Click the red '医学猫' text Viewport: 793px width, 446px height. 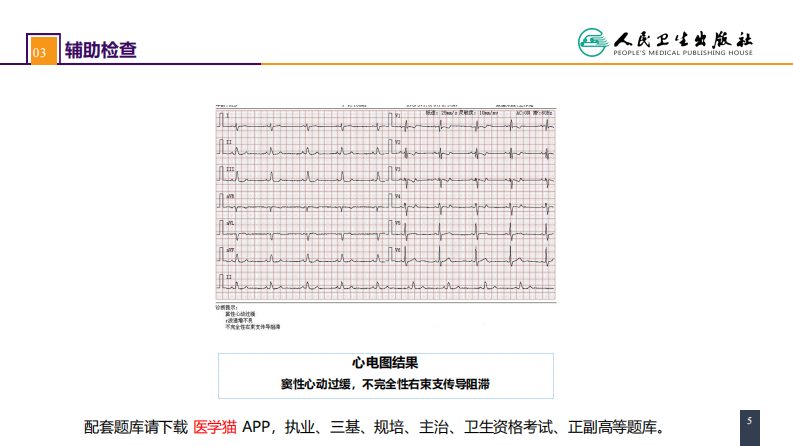coord(215,427)
